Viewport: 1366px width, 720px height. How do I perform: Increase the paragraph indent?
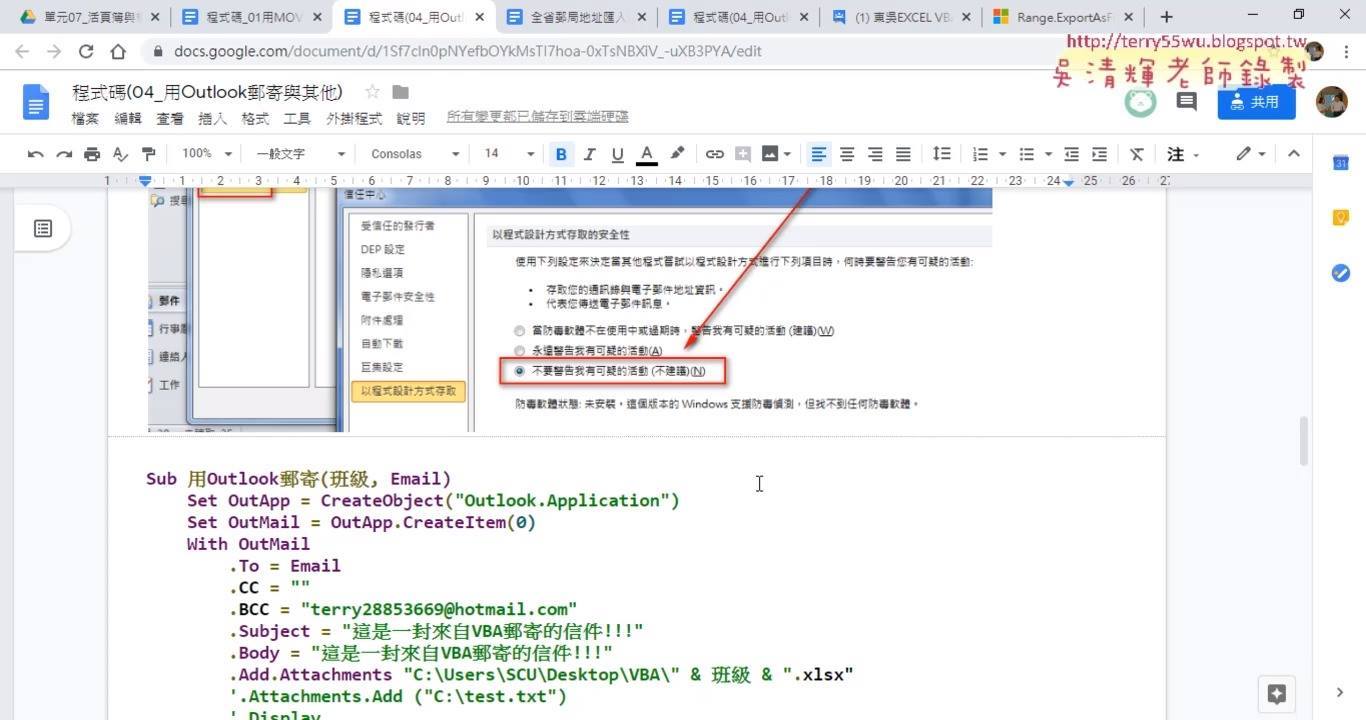(x=1099, y=154)
